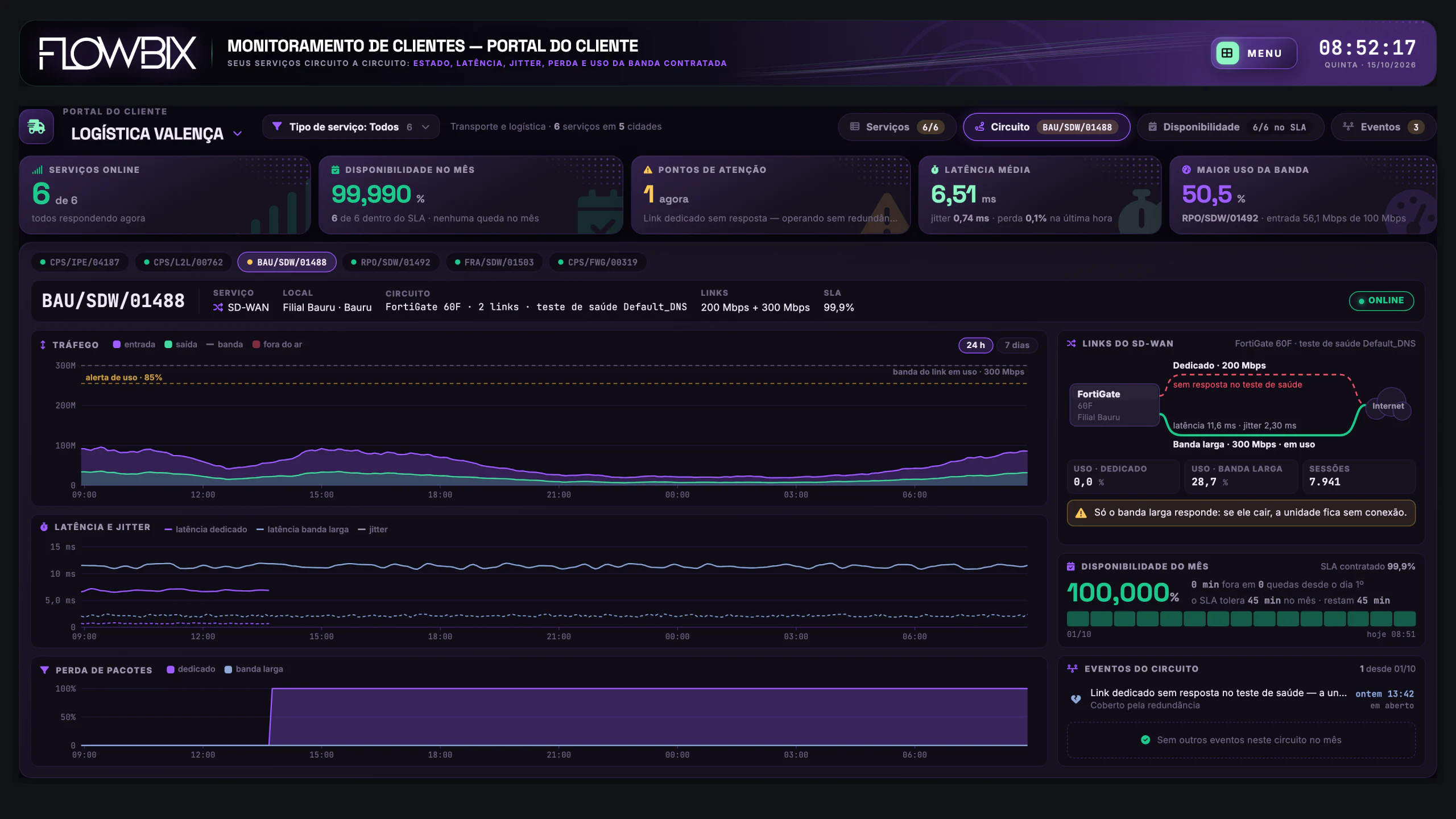Toggle the fora do ar legend item
1456x819 pixels.
(278, 345)
